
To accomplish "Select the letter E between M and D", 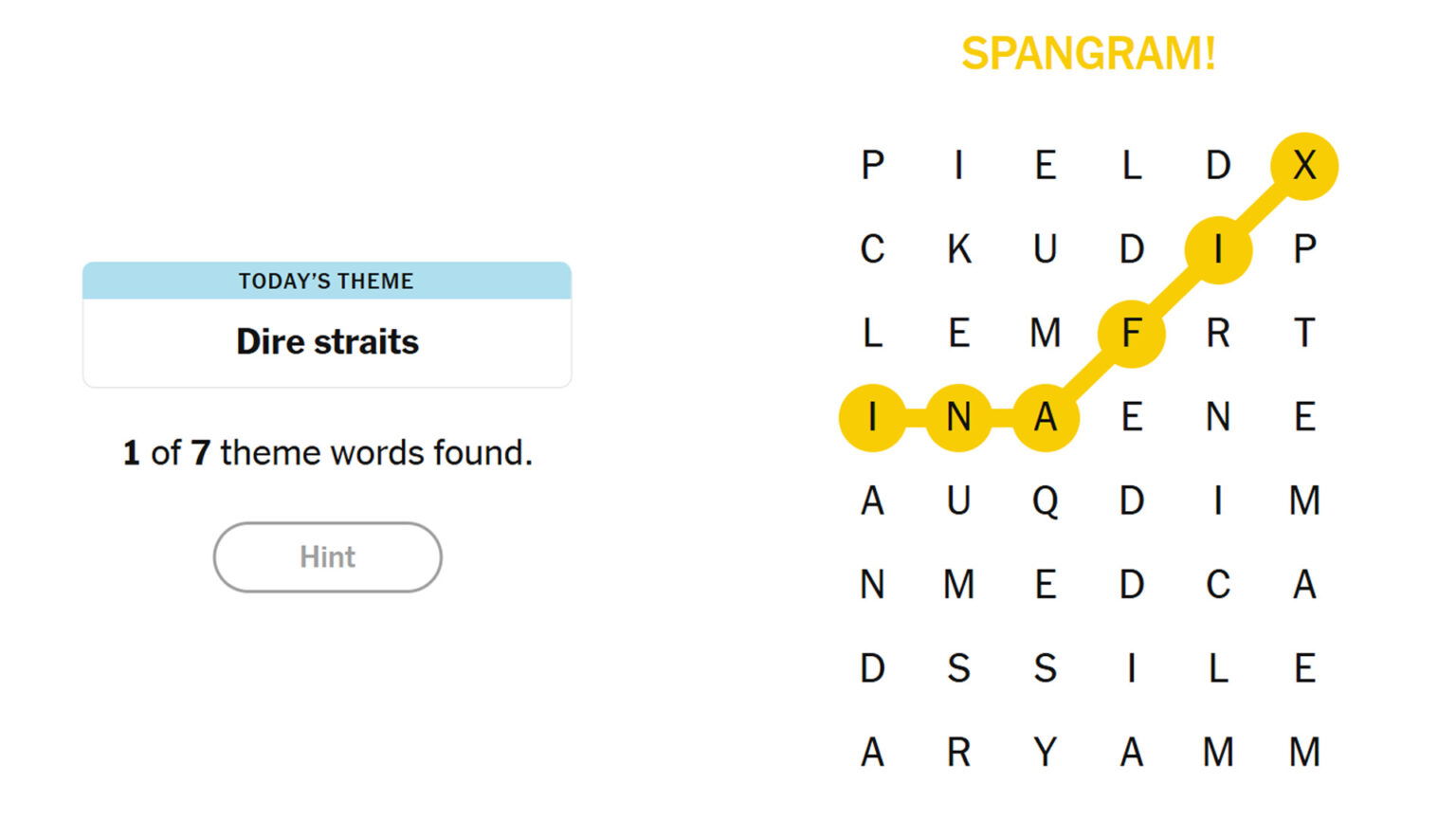I will coord(1045,585).
